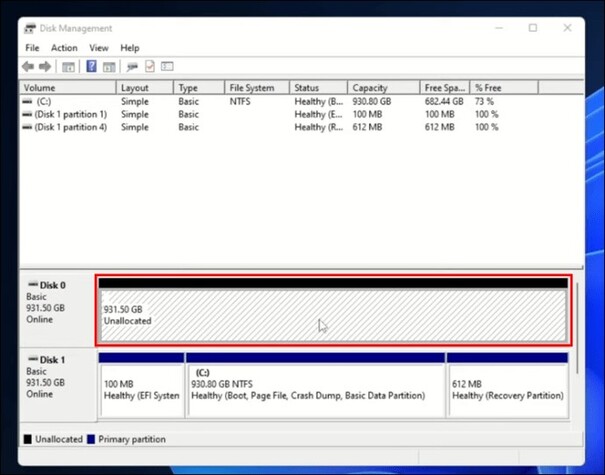Open the Help menu
The width and height of the screenshot is (605, 475).
point(130,47)
